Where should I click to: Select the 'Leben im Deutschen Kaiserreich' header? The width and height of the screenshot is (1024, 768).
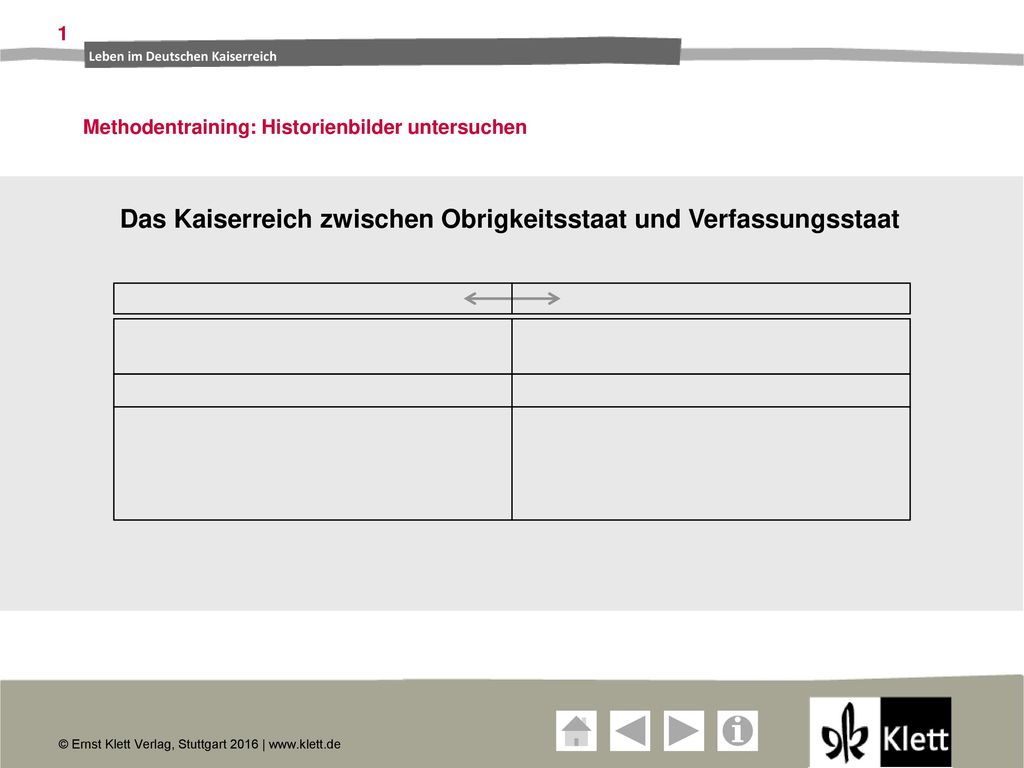182,56
